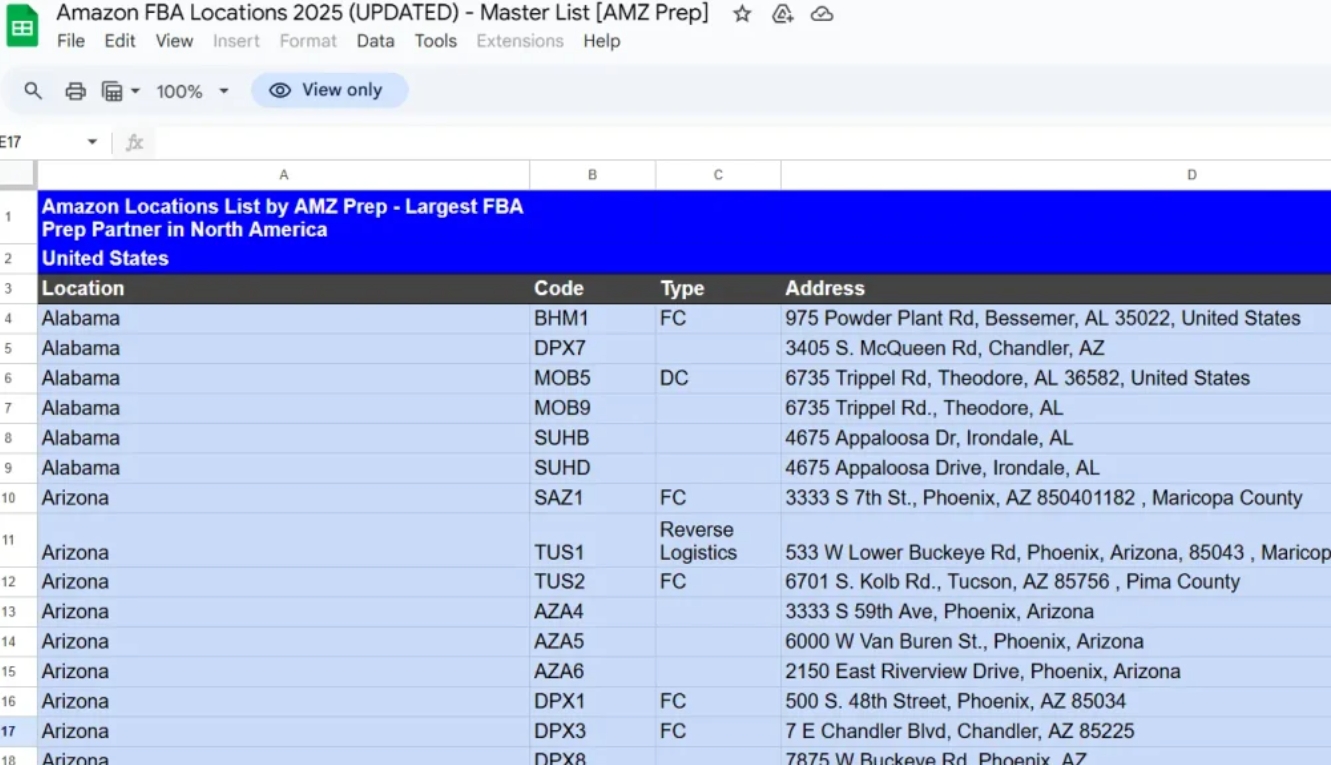This screenshot has height=765, width=1331.
Task: Open the Tools menu
Action: point(436,41)
